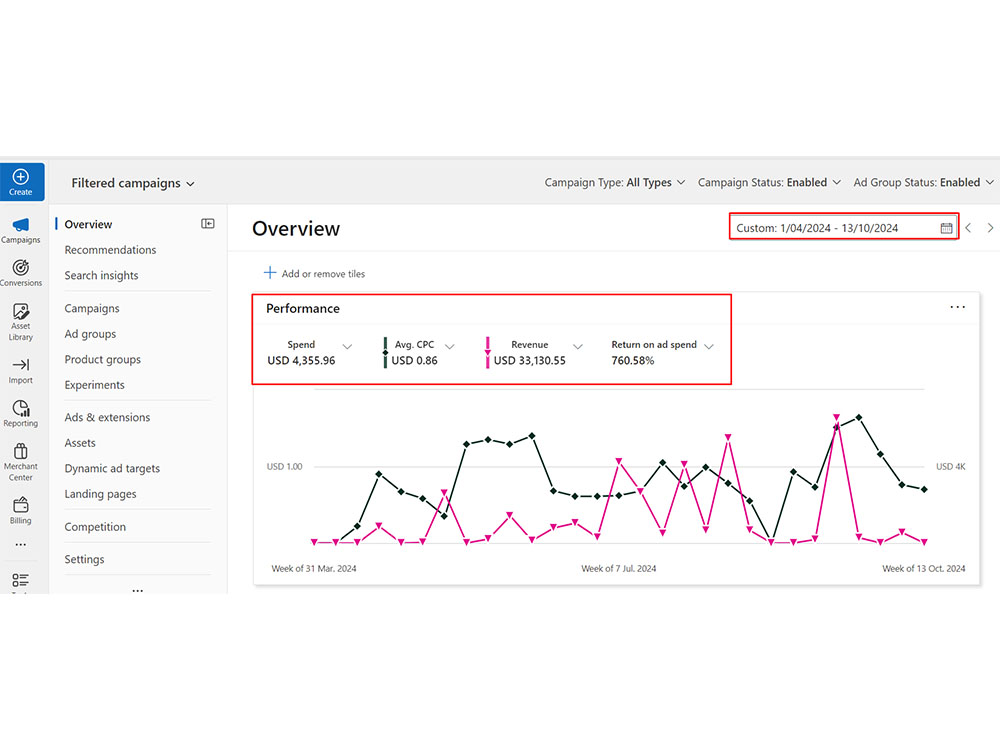Image resolution: width=1000 pixels, height=750 pixels.
Task: Click the Week of 7 Jul. 2024 axis label
Action: pos(619,568)
